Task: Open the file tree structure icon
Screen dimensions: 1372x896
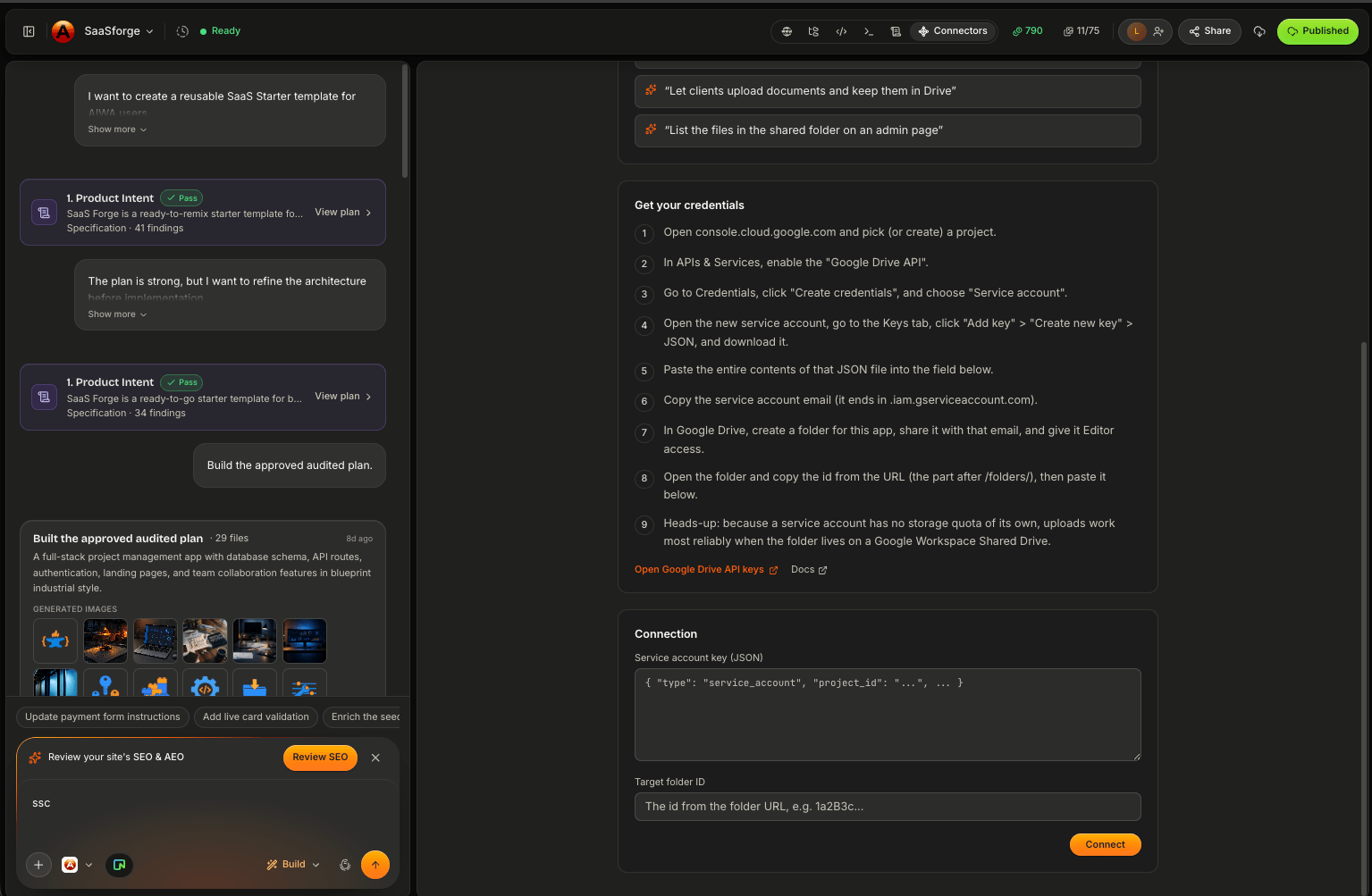Action: coord(813,31)
